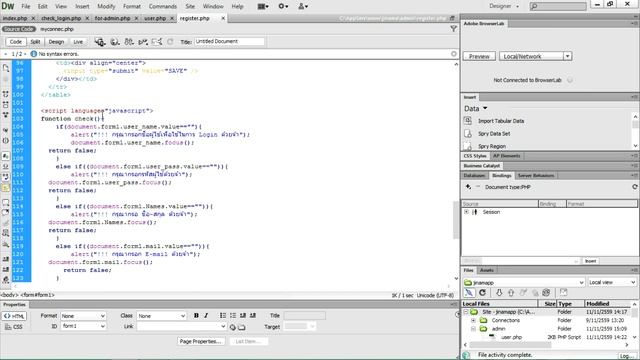Click the Connect to Remote Server icon
Viewport: 640px width, 360px height.
click(x=469, y=293)
